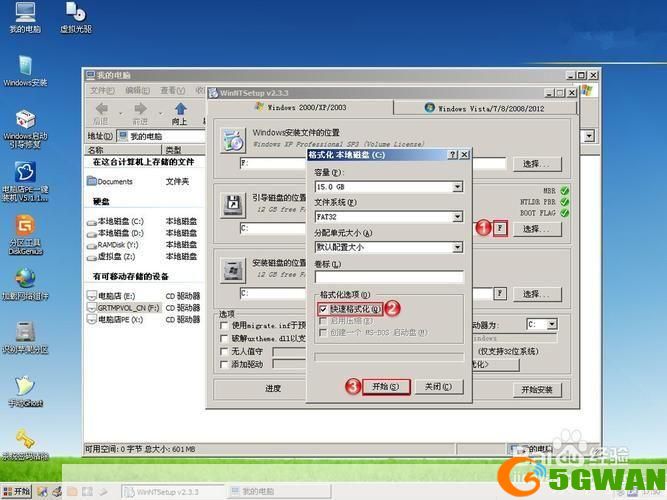
Task: Select local disk (C:) in My Computer
Action: [x=115, y=221]
